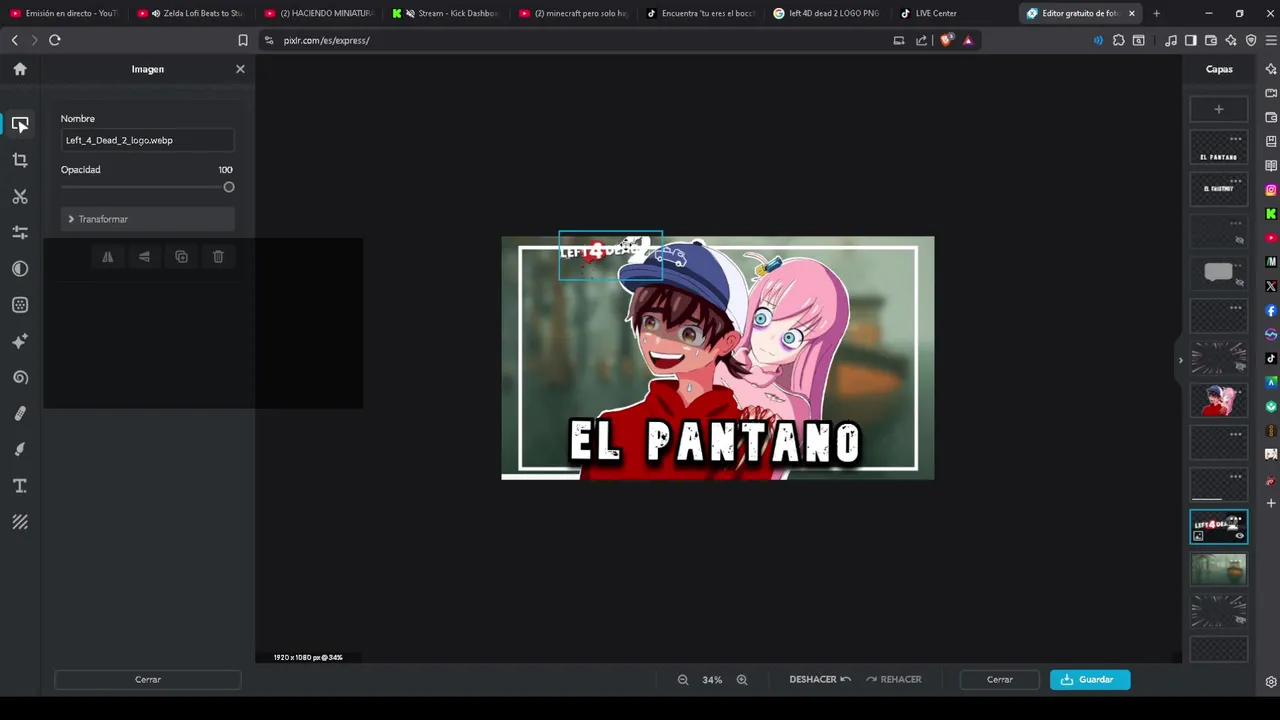The width and height of the screenshot is (1280, 720).
Task: Zoom in on the canvas
Action: [x=742, y=680]
